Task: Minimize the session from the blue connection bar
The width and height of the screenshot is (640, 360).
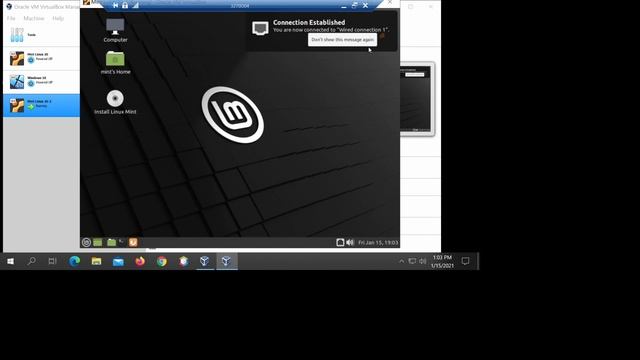Action: 344,5
